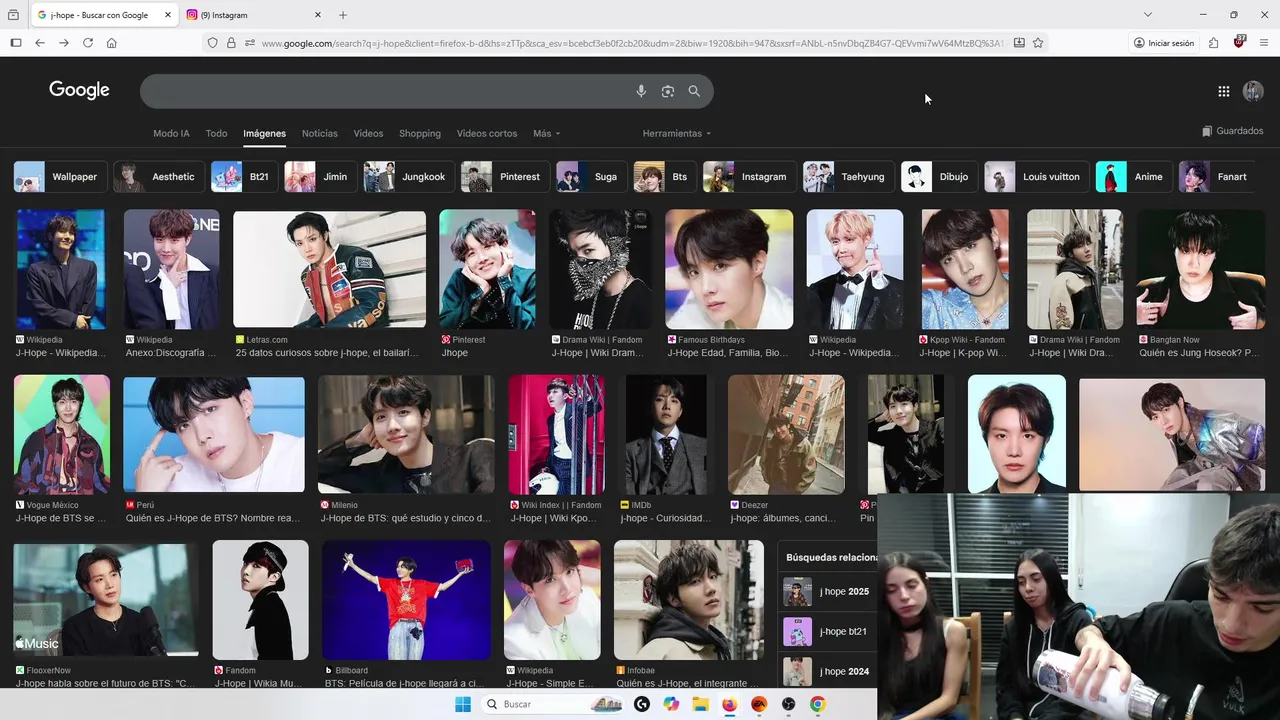The image size is (1280, 720).
Task: Select the related search j hope 2024
Action: (x=827, y=671)
